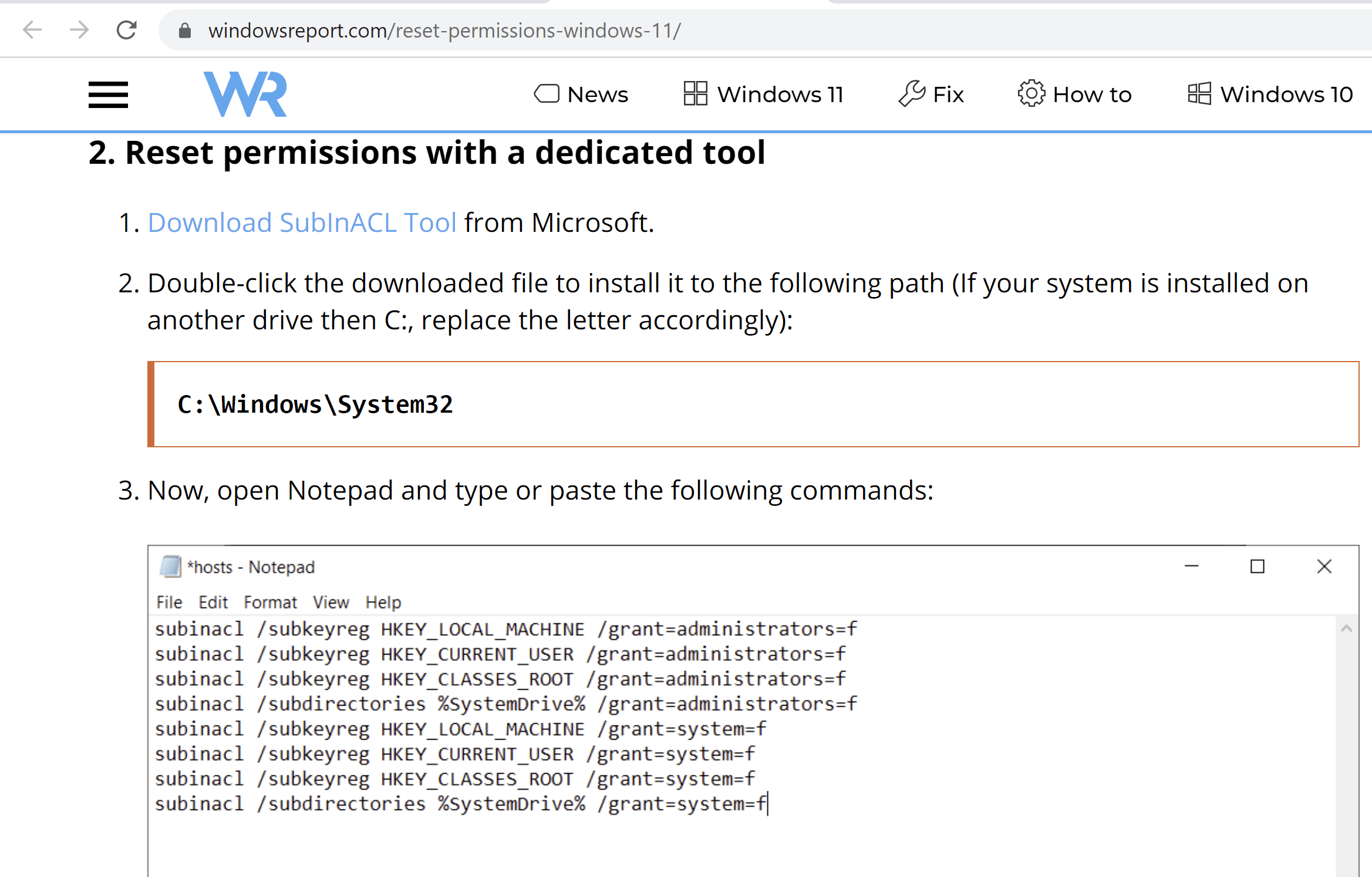Open the Download SubInACL Tool link
The image size is (1372, 877).
[x=302, y=222]
